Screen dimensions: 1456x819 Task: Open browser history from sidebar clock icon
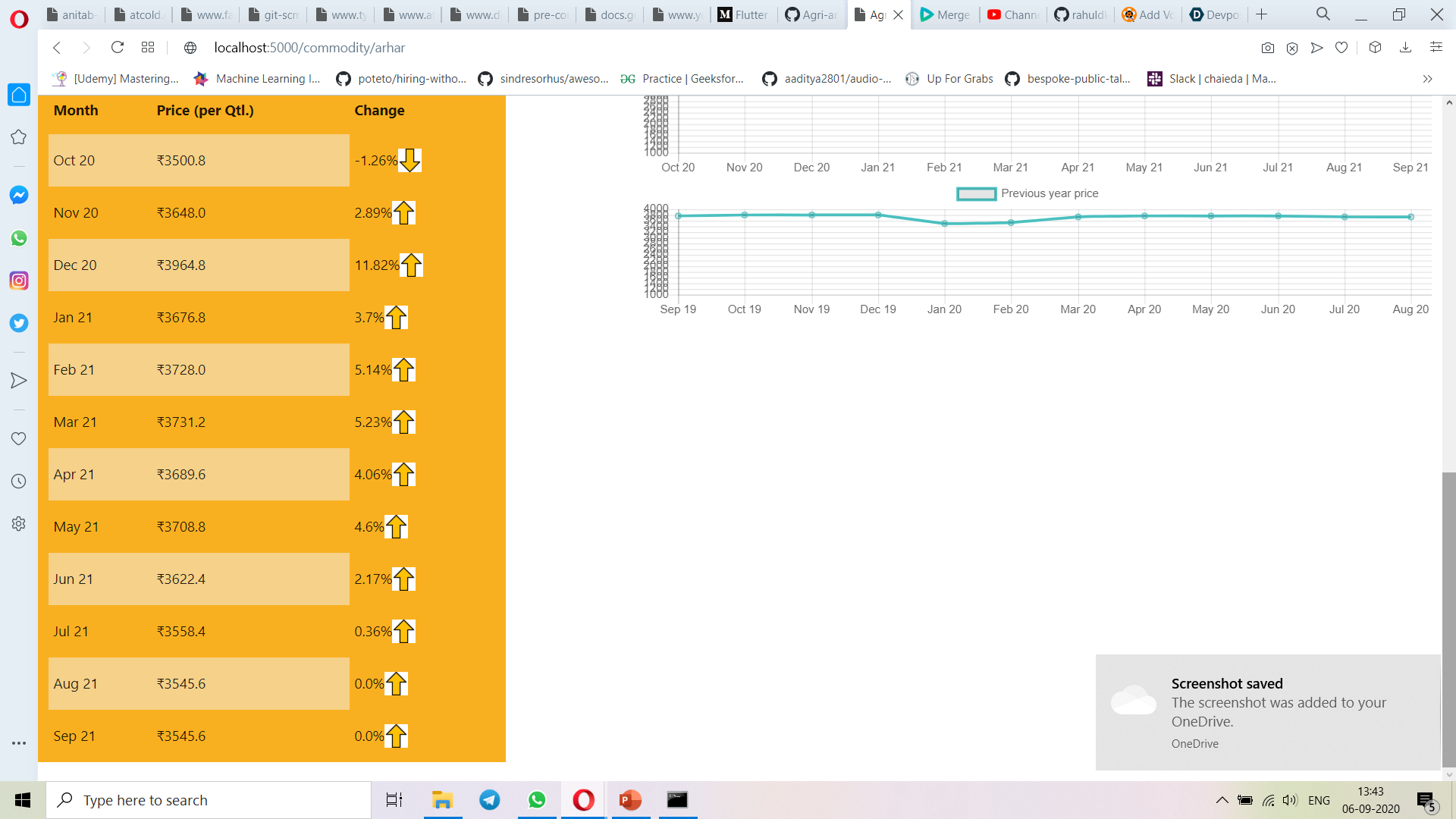(x=19, y=482)
